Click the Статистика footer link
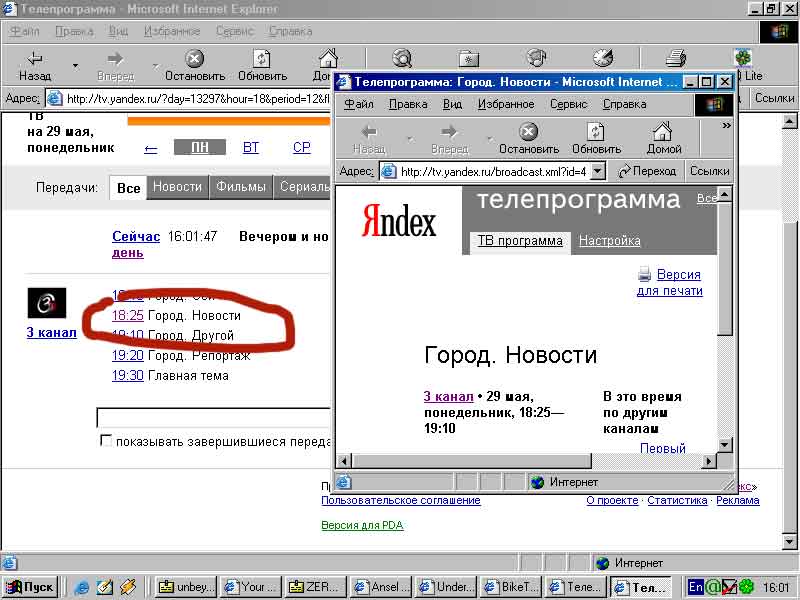Image resolution: width=800 pixels, height=600 pixels. 677,501
